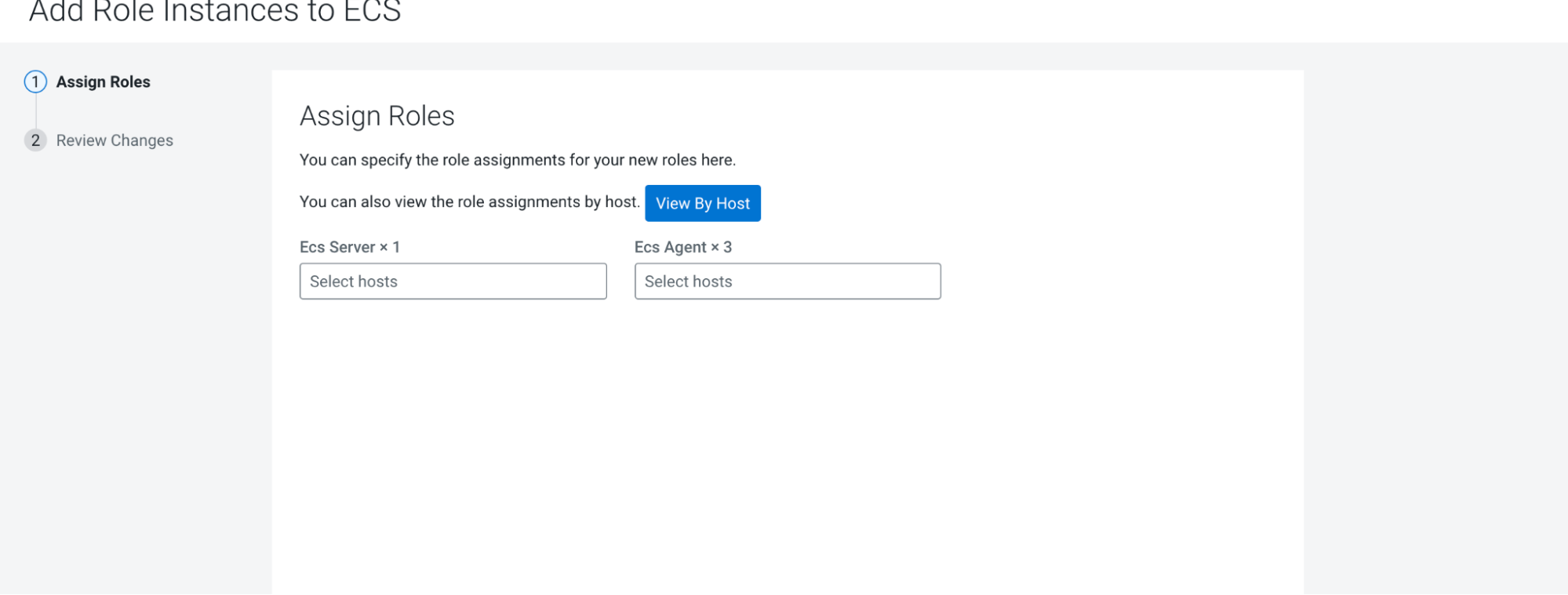Click the step 1 circle icon
The image size is (1568, 595).
(x=35, y=82)
